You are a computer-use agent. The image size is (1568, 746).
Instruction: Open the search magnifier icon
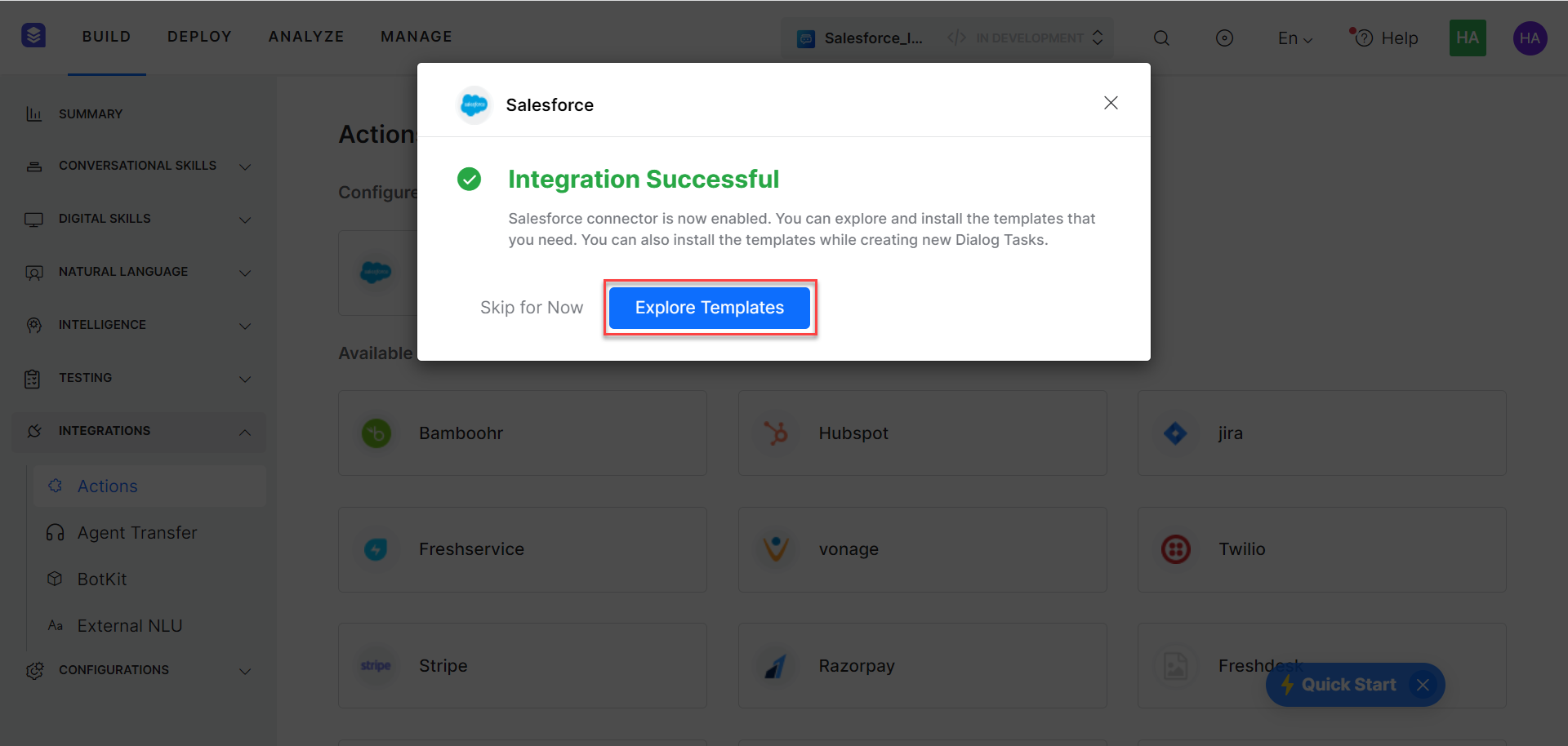(1161, 38)
